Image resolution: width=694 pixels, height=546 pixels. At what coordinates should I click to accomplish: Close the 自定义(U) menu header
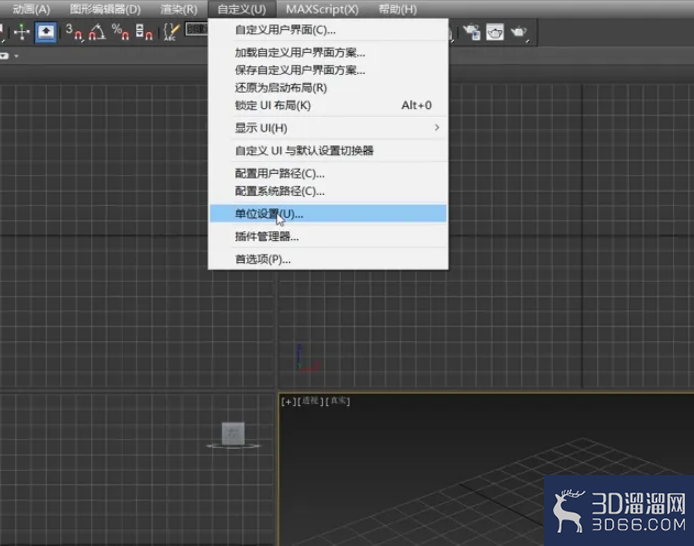242,9
